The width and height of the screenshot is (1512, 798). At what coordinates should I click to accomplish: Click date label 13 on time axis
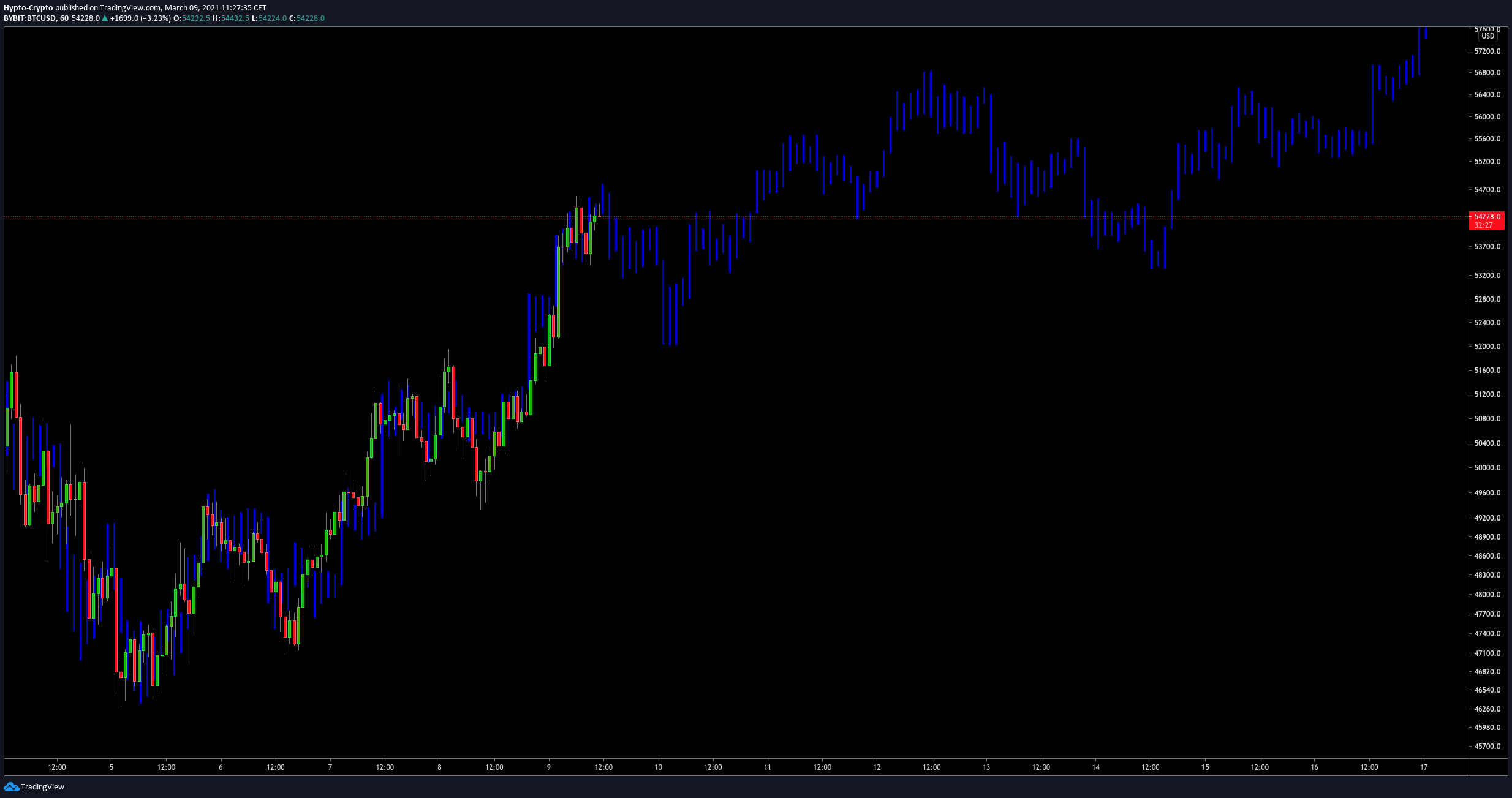coord(986,767)
